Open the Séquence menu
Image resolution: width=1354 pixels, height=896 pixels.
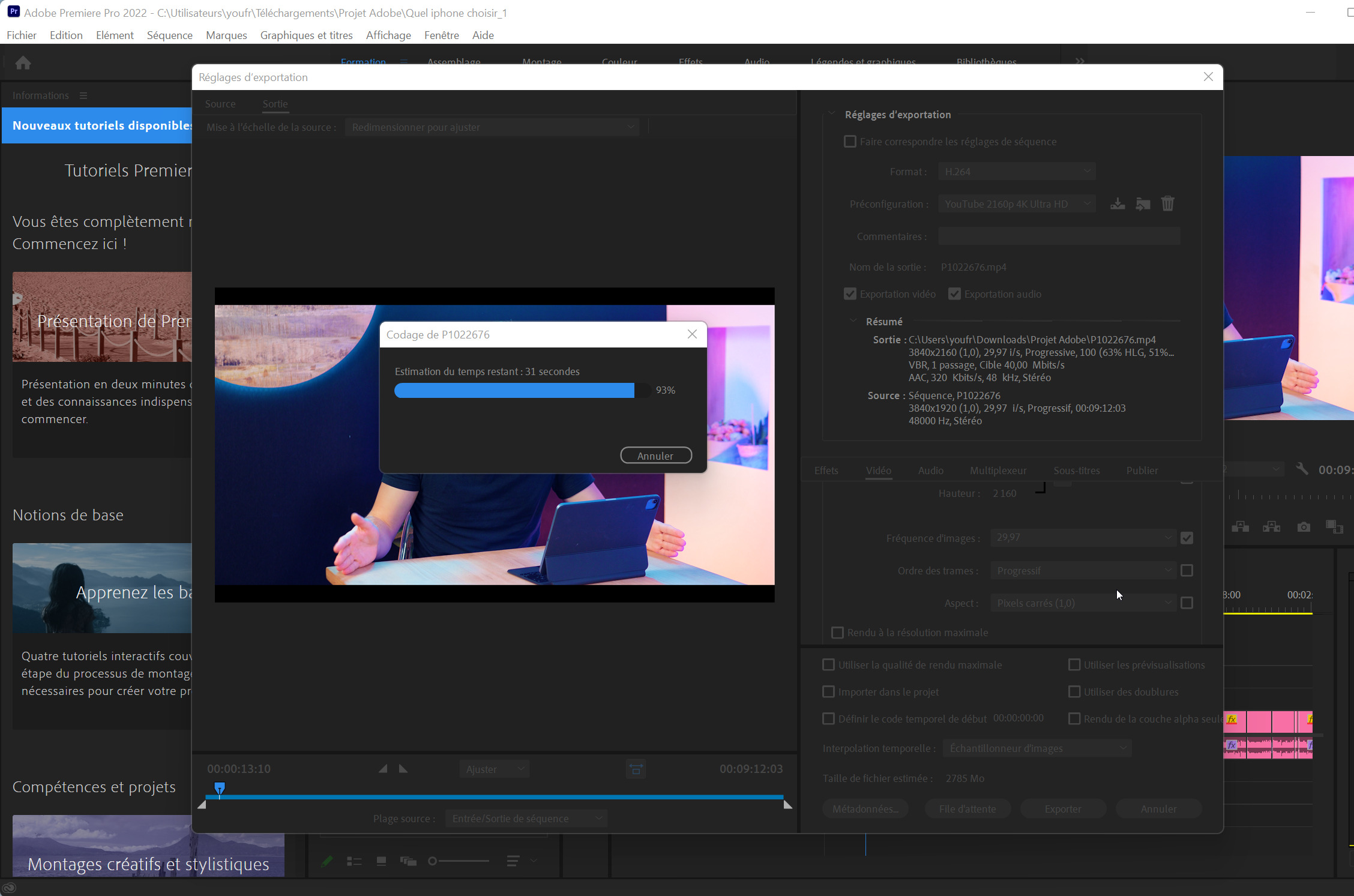(x=170, y=35)
